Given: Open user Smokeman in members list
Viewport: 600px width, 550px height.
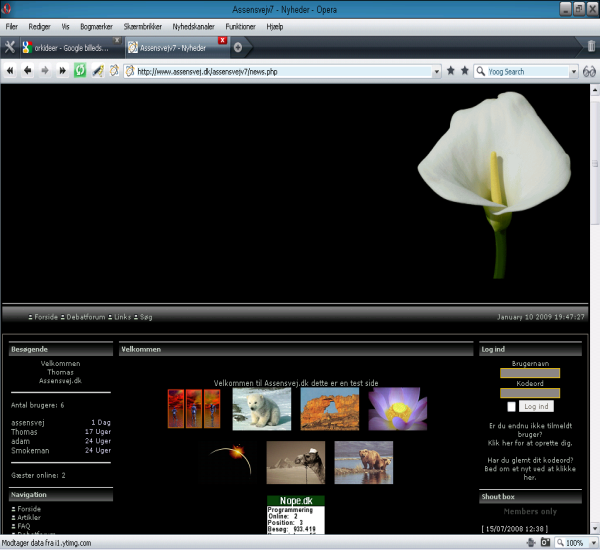Looking at the screenshot, I should 30,450.
